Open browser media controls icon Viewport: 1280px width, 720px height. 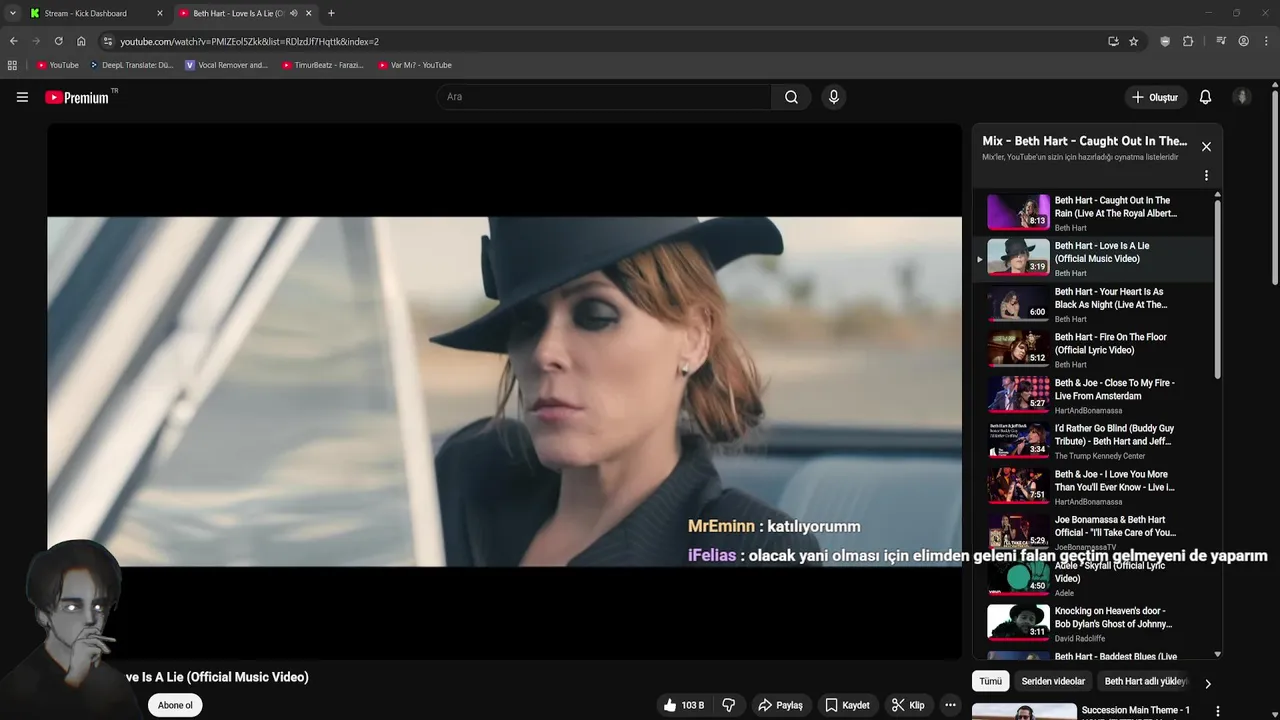tap(1221, 41)
